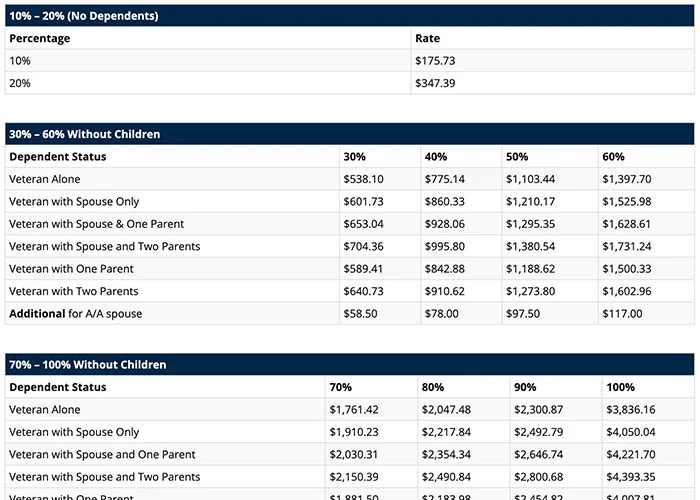Click the 100% column header
The image size is (700, 500).
point(620,387)
